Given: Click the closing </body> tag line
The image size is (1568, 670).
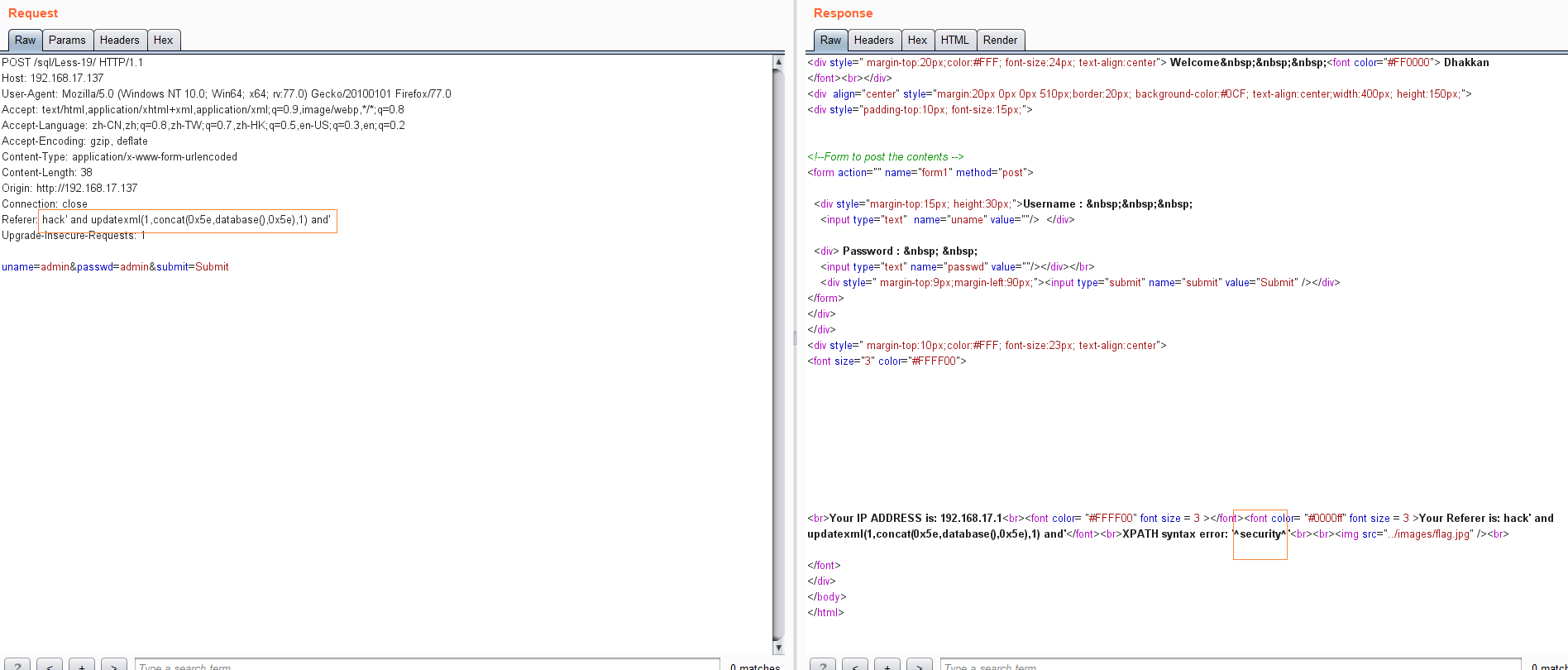Looking at the screenshot, I should coord(827,596).
